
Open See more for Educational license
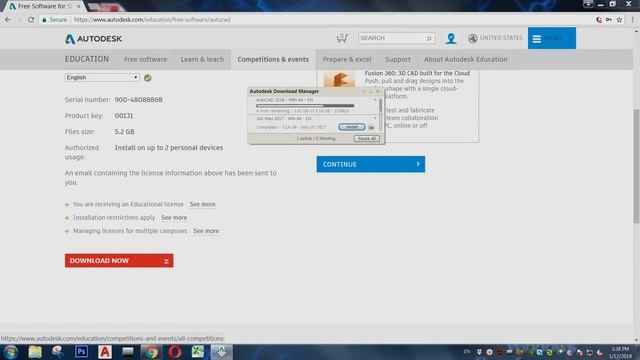click(x=202, y=204)
